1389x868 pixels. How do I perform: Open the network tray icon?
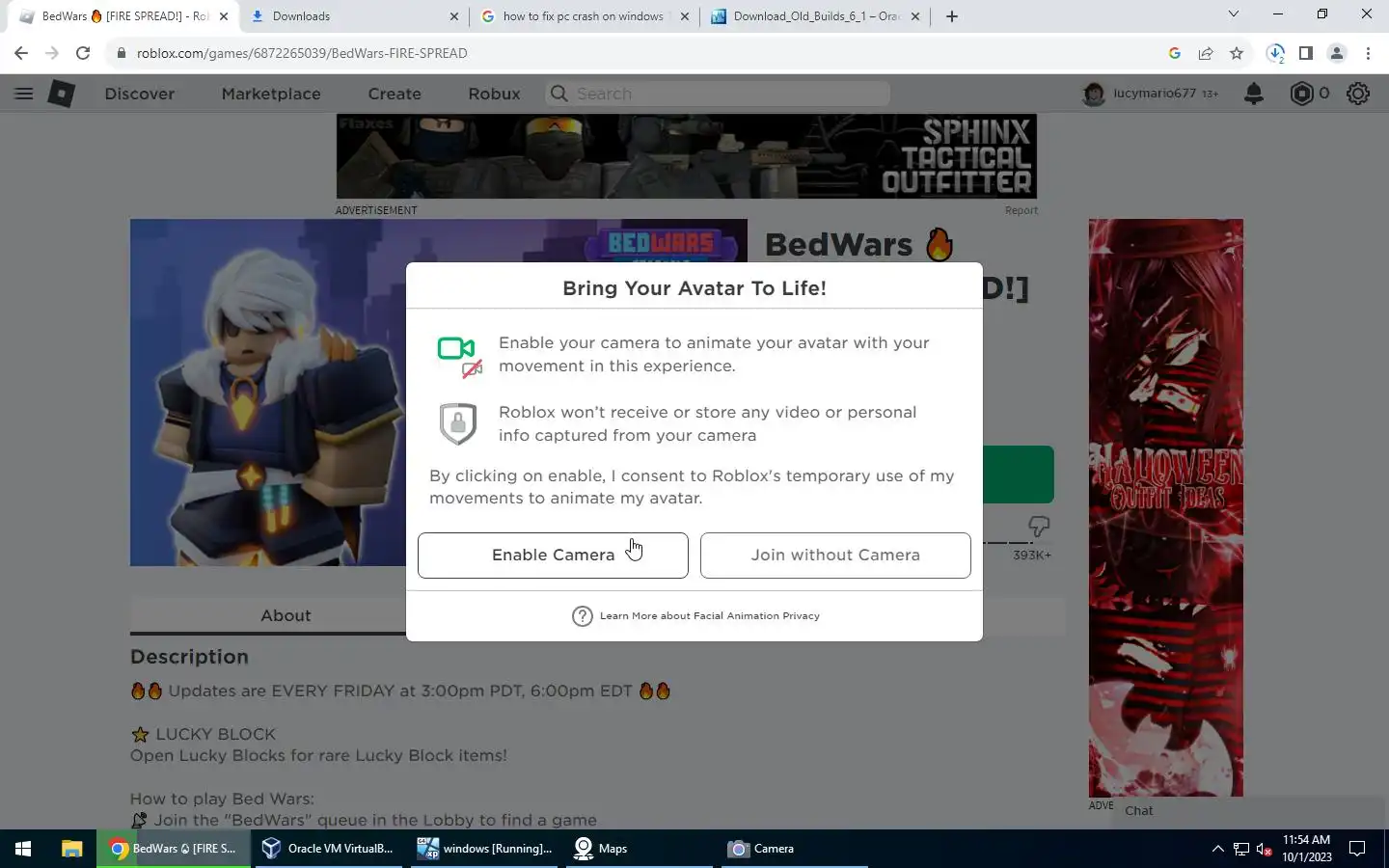point(1241,850)
